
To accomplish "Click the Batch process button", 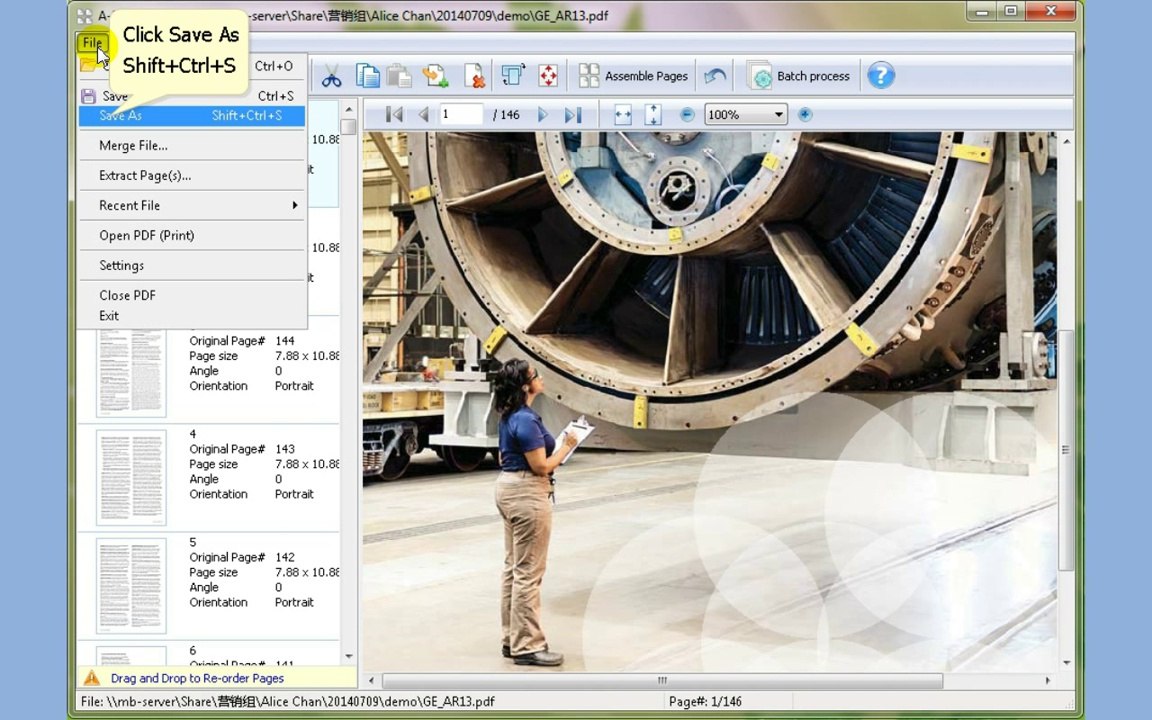I will pos(800,76).
